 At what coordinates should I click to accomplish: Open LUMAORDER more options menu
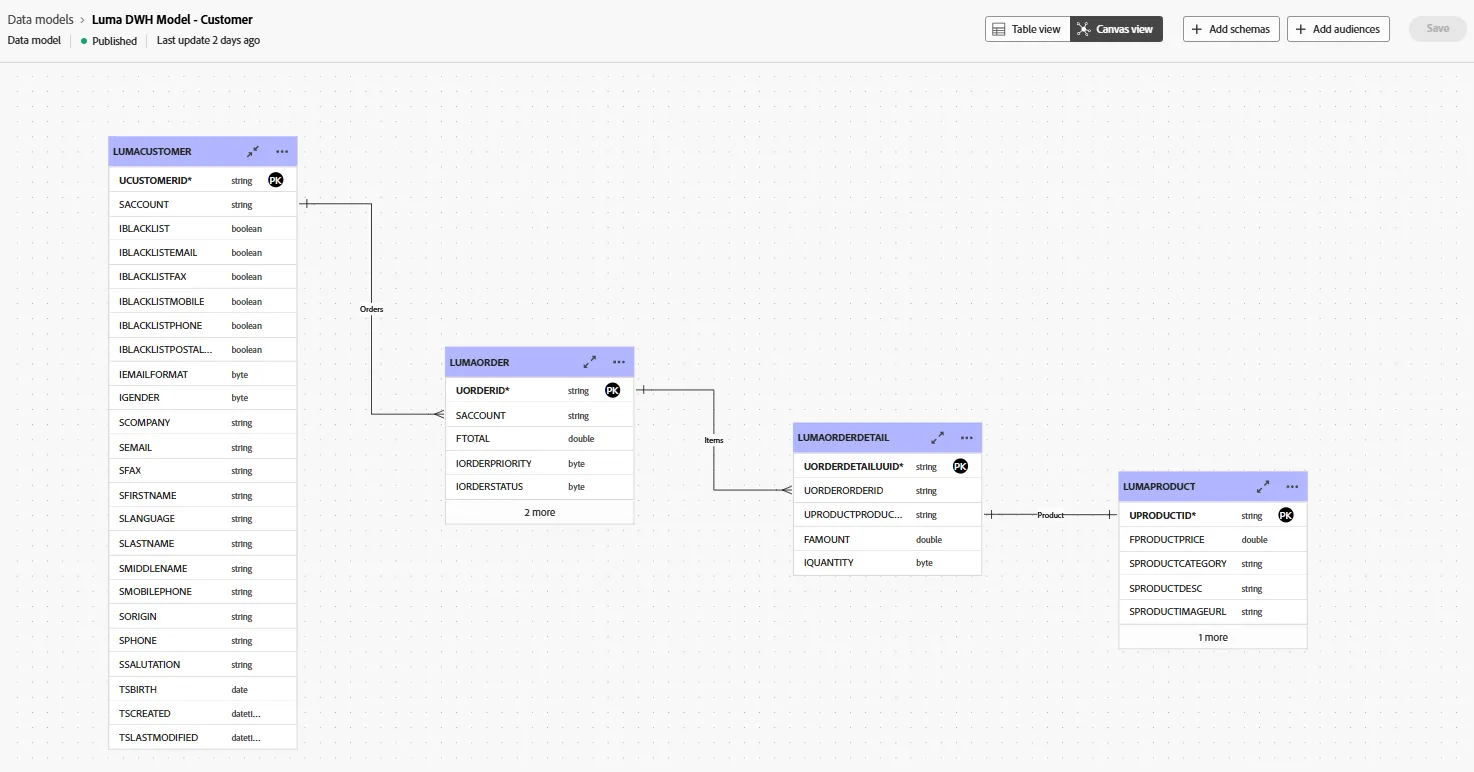619,362
